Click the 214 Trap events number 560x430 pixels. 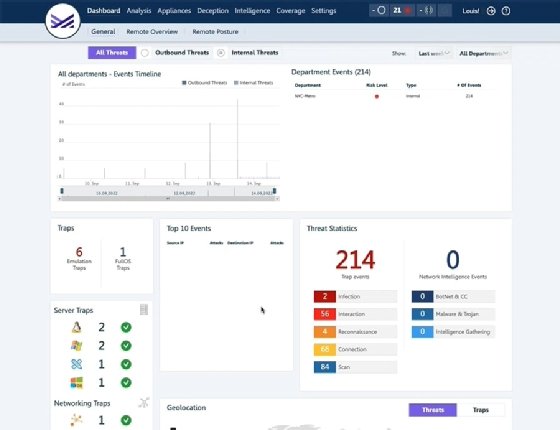(x=355, y=259)
